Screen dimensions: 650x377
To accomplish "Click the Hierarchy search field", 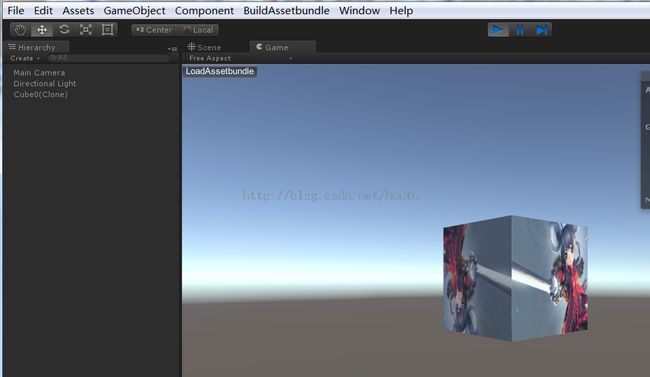I will tap(109, 58).
